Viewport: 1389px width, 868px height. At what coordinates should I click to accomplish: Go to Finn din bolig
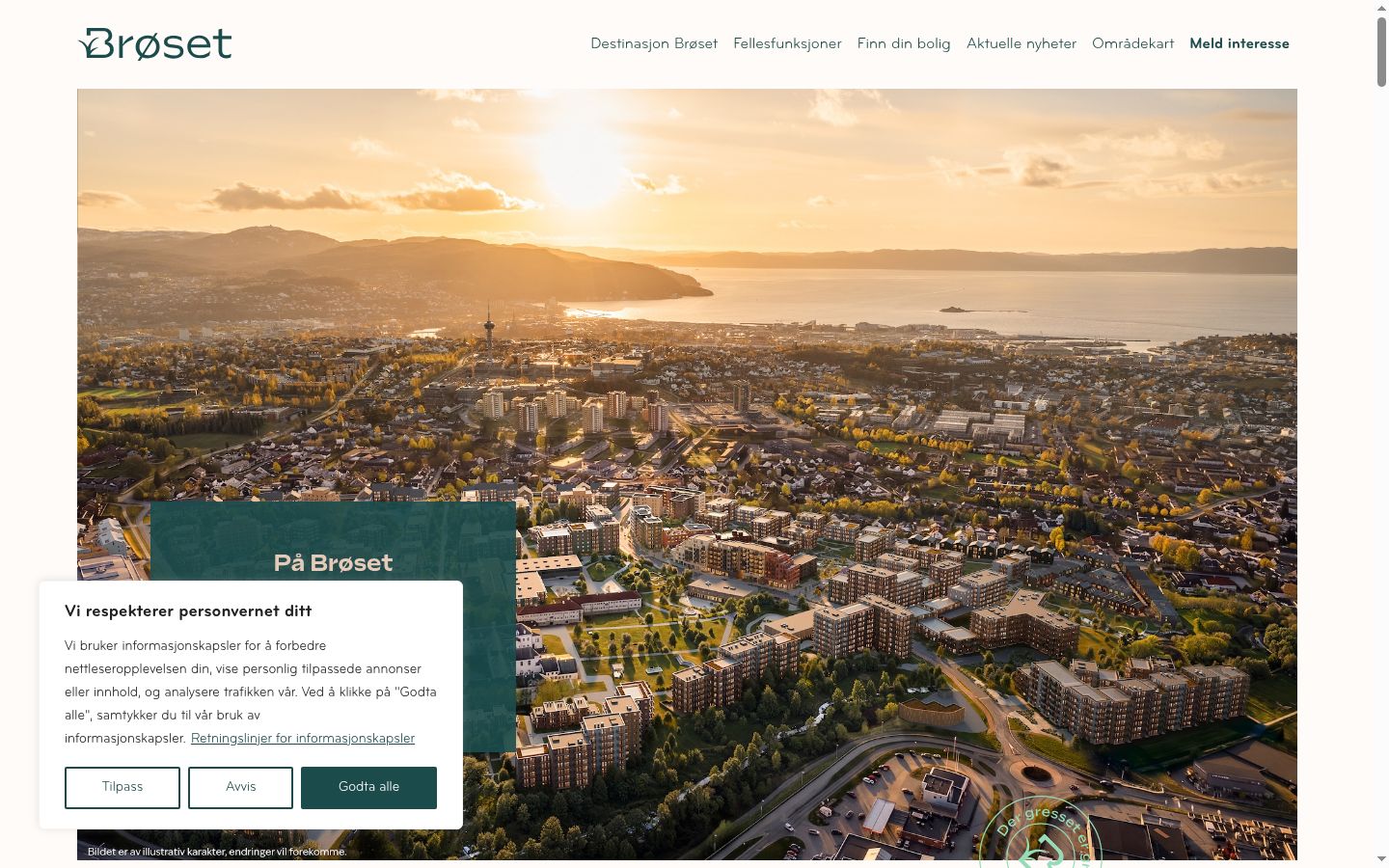904,43
